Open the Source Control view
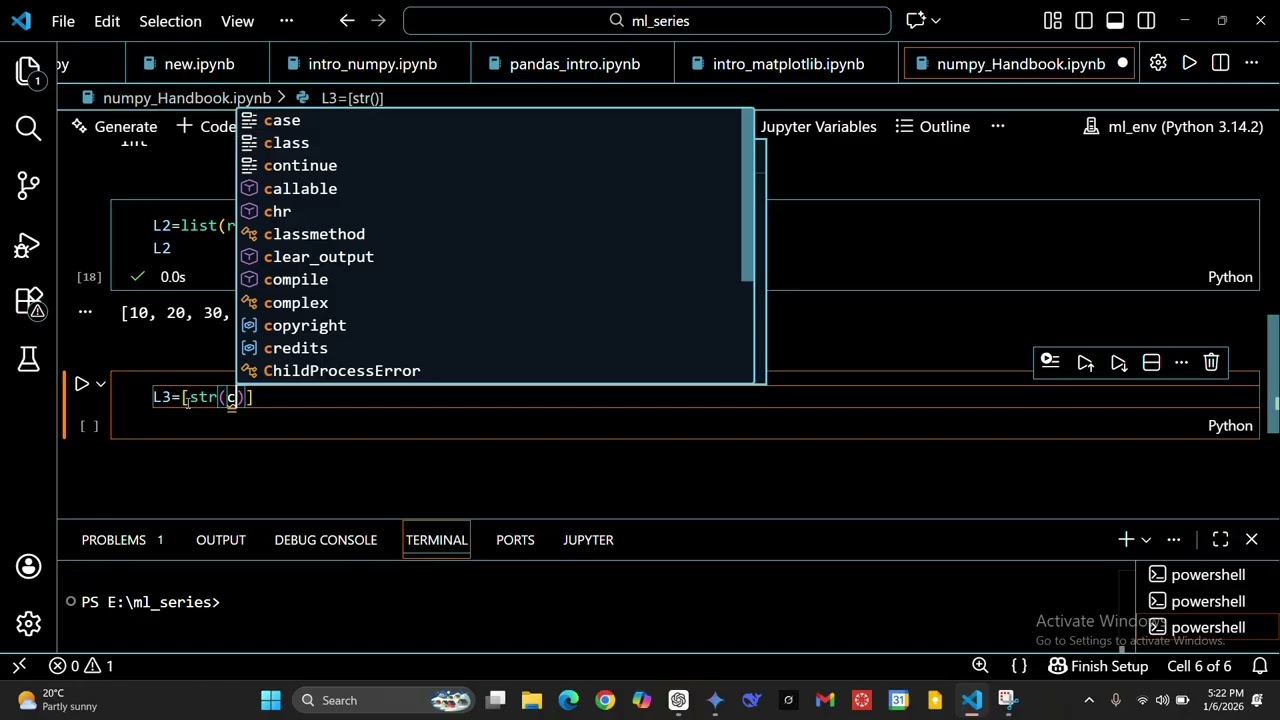1280x720 pixels. pyautogui.click(x=28, y=185)
